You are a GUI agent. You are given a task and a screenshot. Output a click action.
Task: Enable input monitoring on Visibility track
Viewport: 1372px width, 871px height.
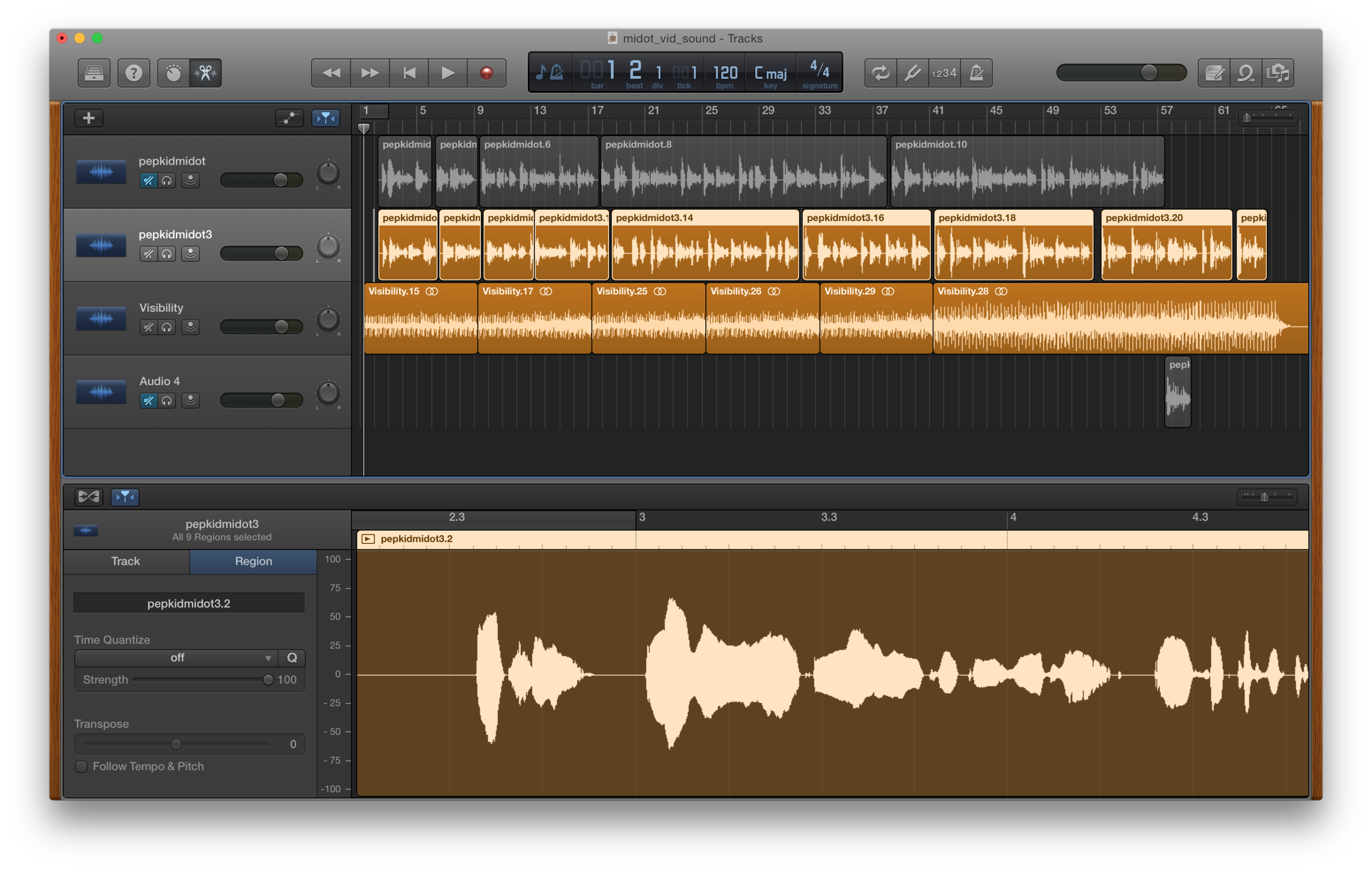pyautogui.click(x=190, y=327)
